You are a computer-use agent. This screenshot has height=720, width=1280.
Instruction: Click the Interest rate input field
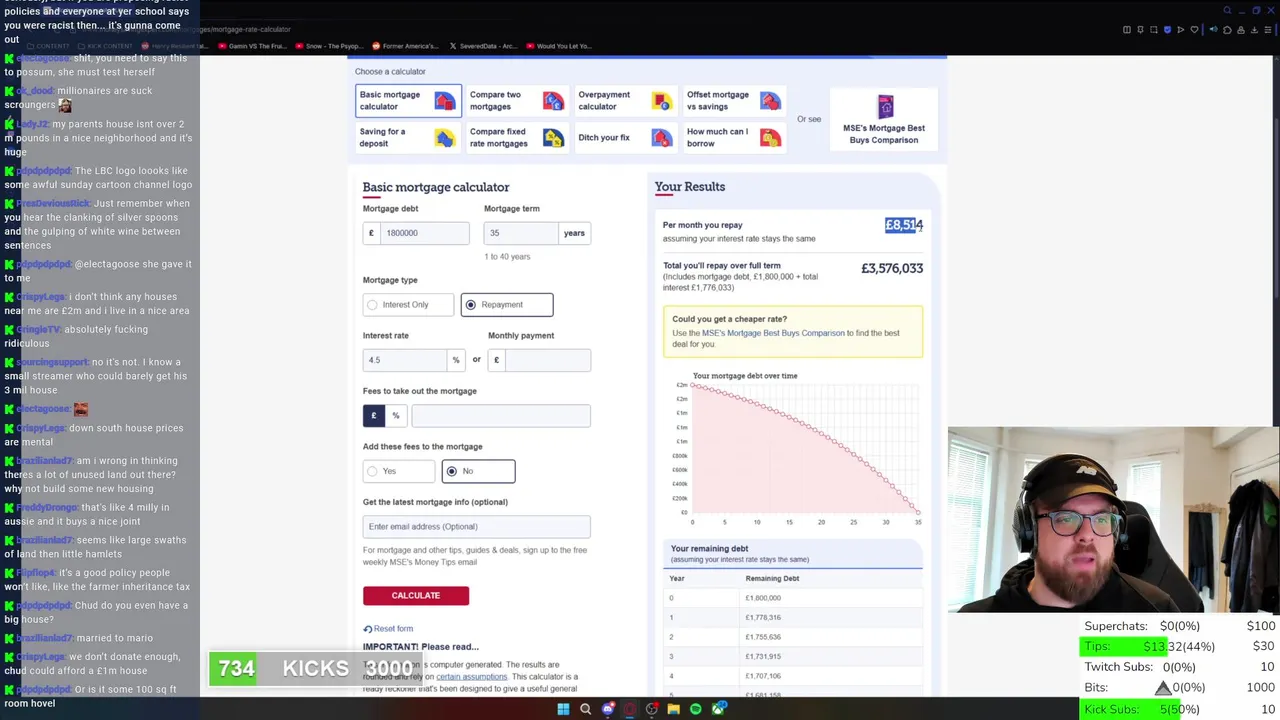404,360
